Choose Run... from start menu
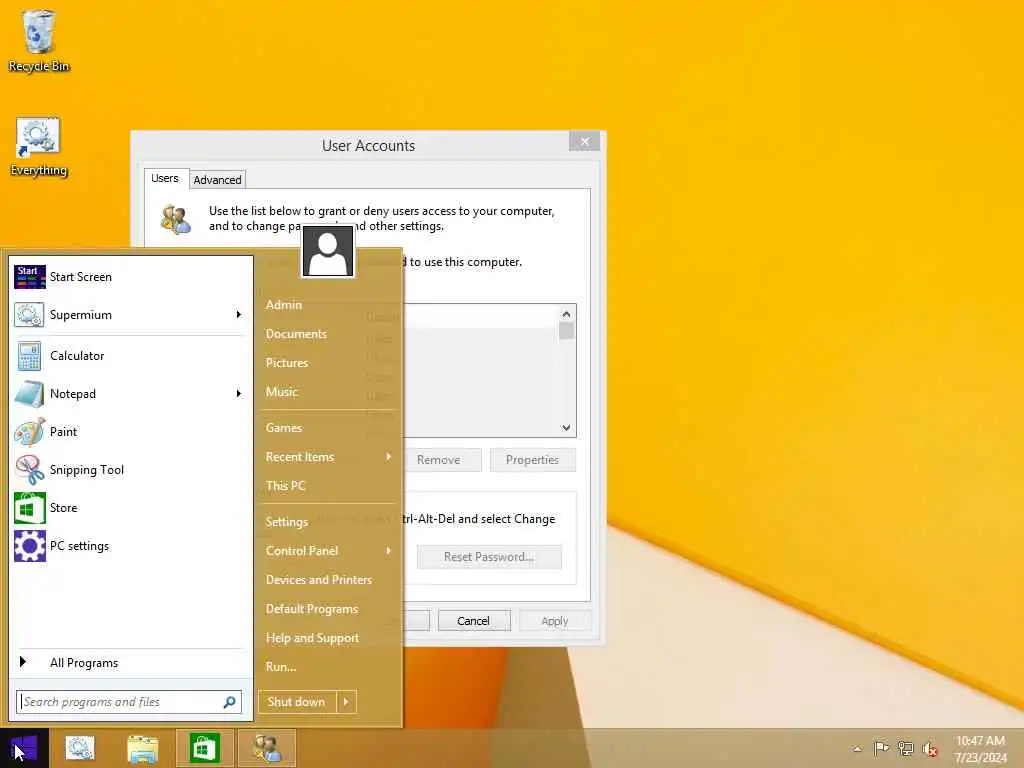Image resolution: width=1024 pixels, height=768 pixels. (x=281, y=667)
